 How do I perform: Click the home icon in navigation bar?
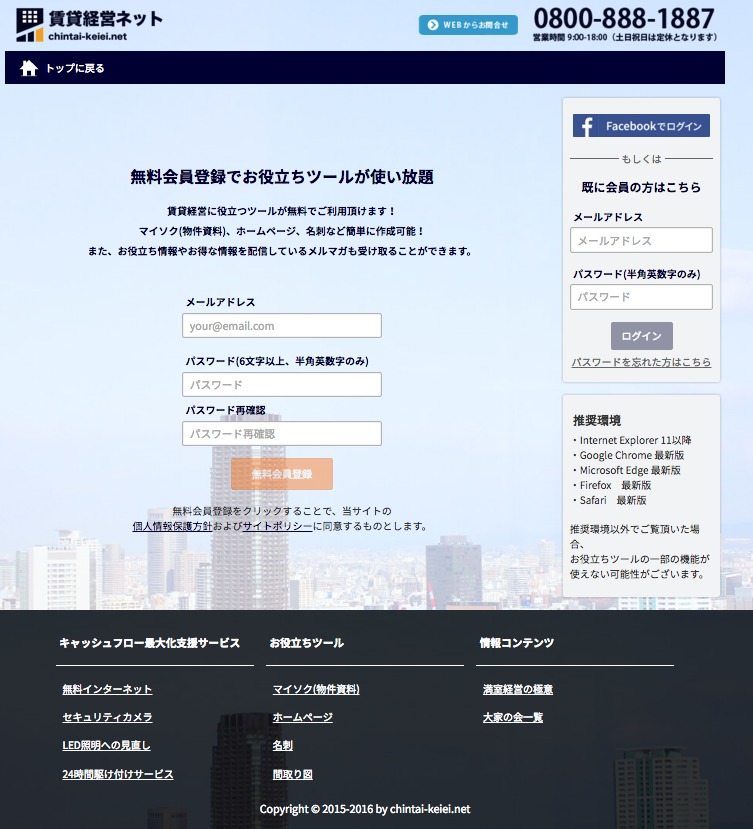point(29,68)
